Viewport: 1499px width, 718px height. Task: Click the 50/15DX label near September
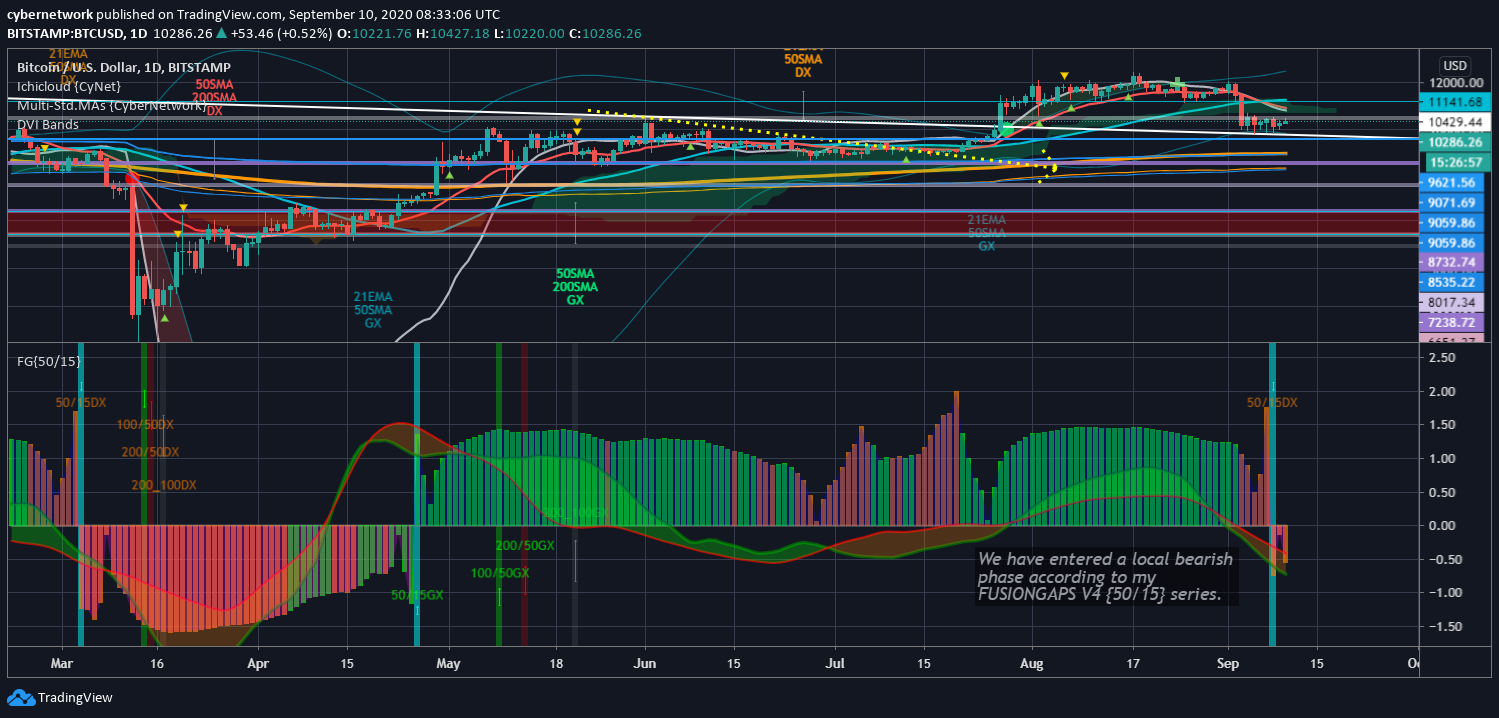(x=1272, y=403)
